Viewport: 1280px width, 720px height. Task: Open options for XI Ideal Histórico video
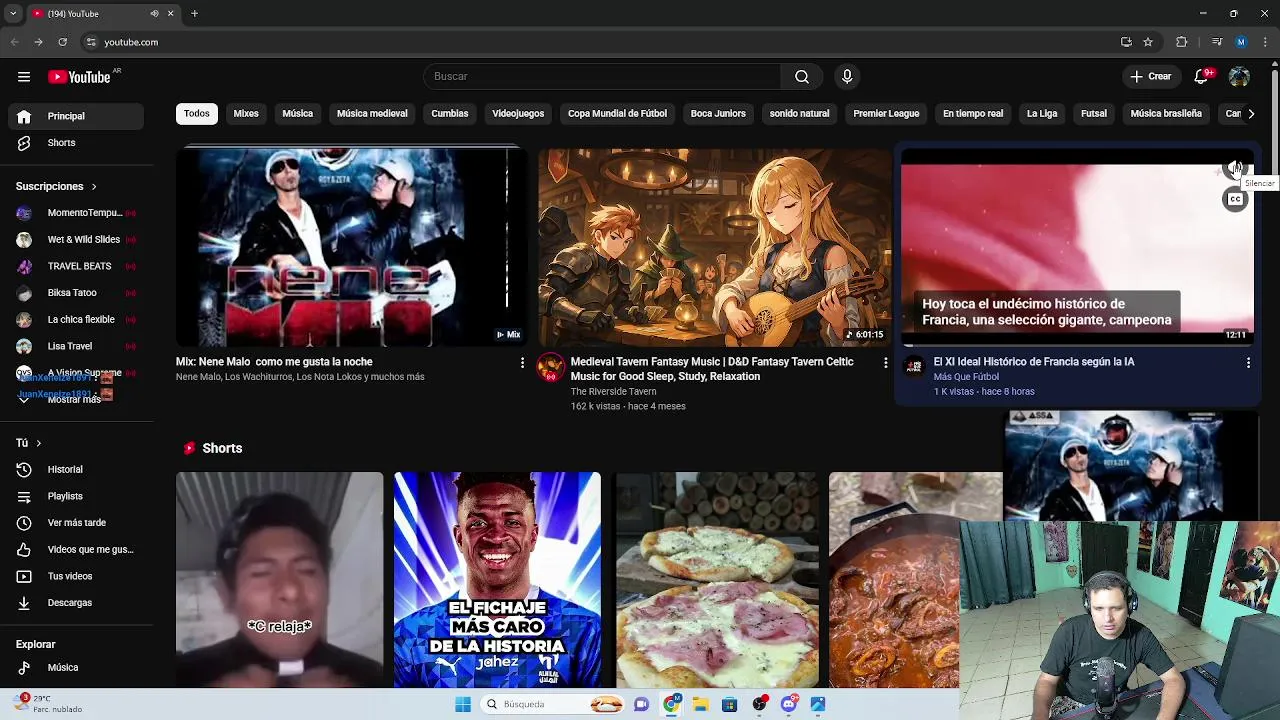click(1248, 362)
